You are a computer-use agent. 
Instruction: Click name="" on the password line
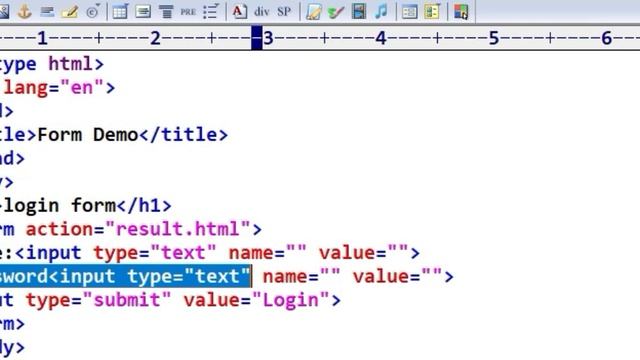point(301,276)
